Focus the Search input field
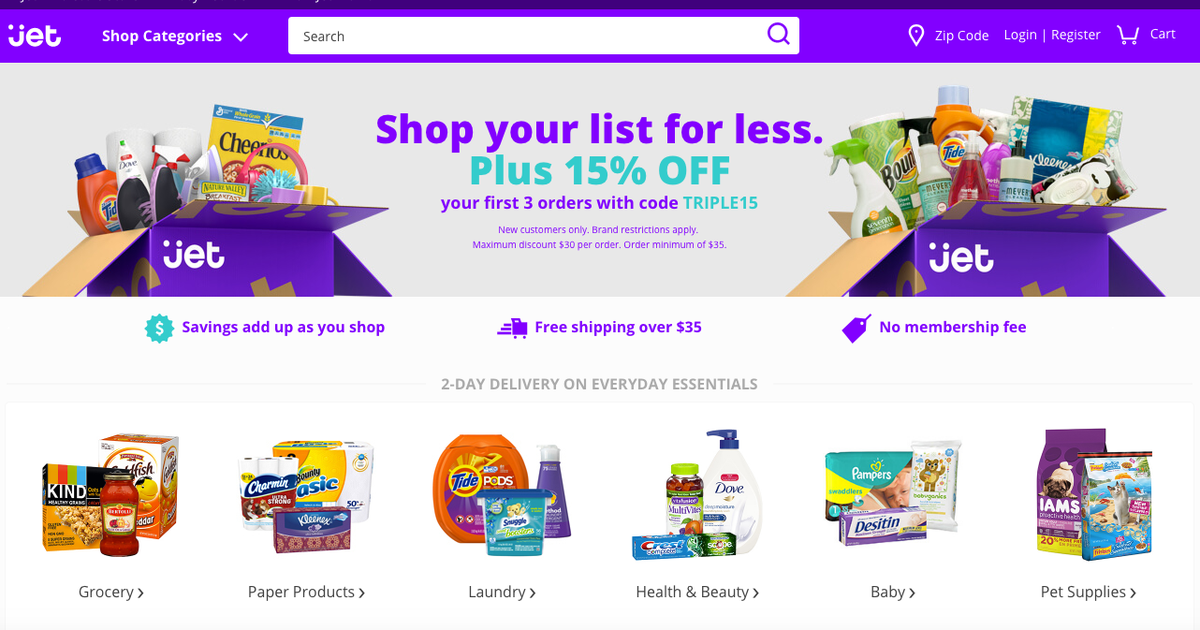Screen dimensions: 1200x630 530,36
